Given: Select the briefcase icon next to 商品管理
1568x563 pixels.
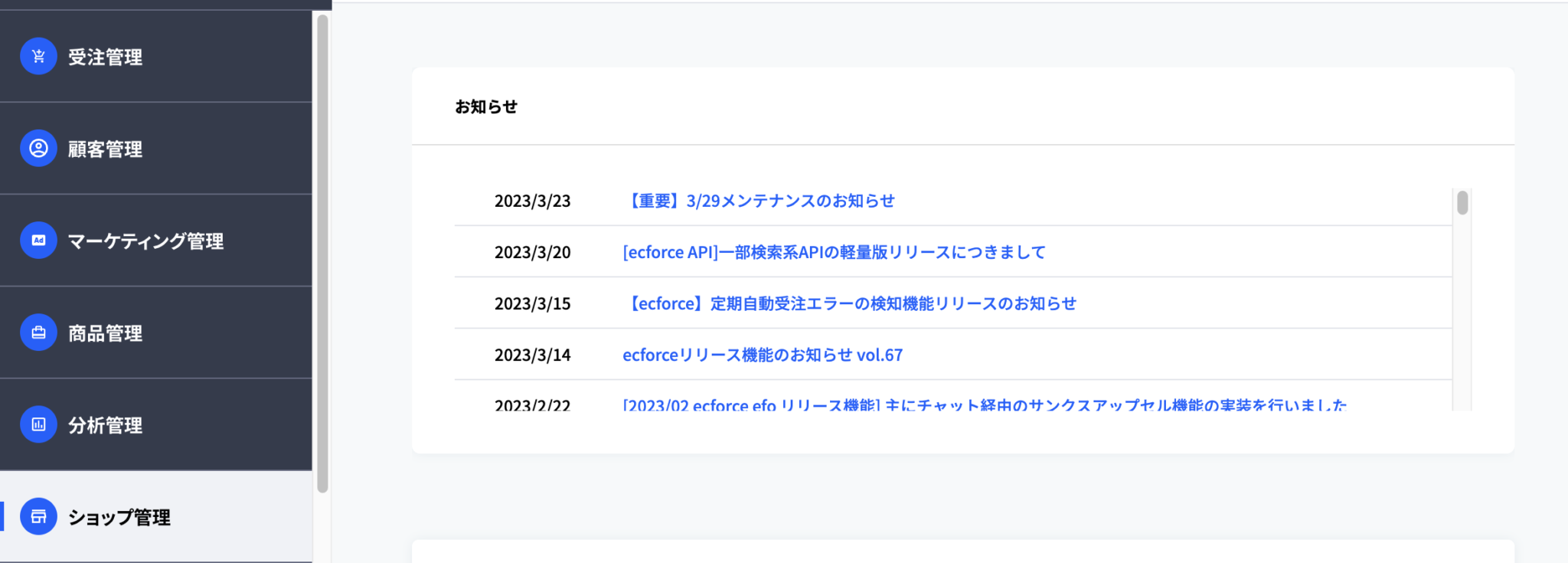Looking at the screenshot, I should tap(38, 332).
